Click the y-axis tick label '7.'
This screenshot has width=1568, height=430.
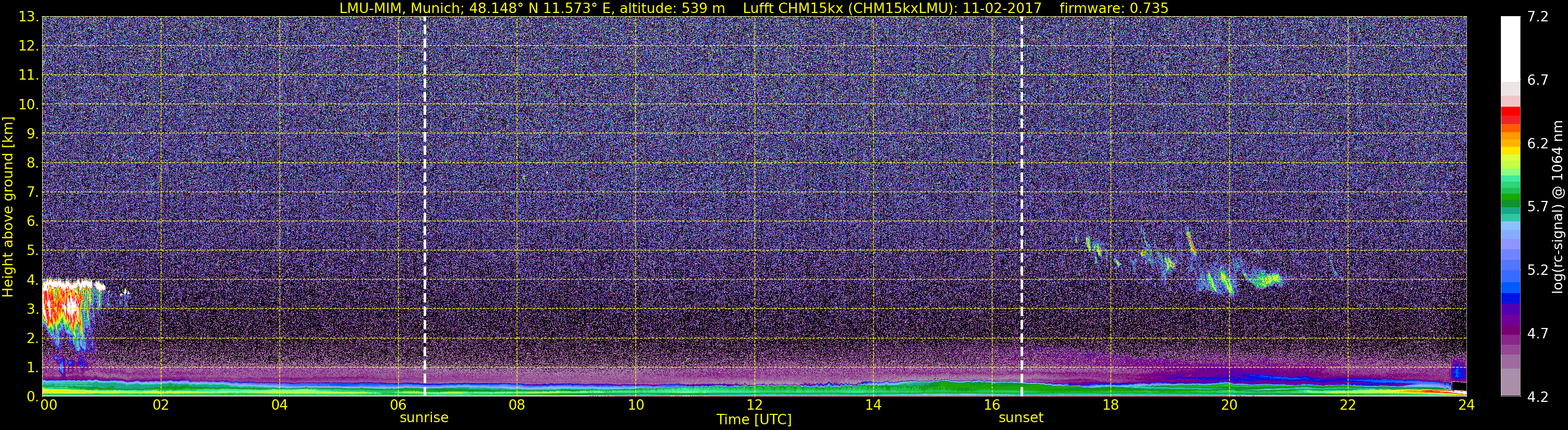(x=32, y=193)
